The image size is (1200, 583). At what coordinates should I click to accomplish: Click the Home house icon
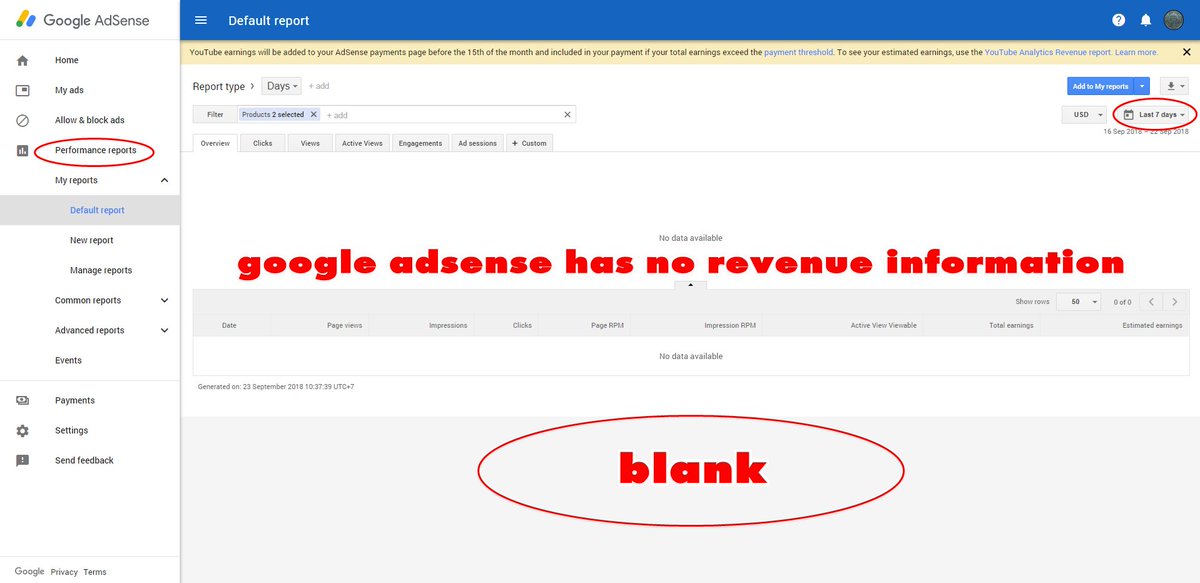coord(22,60)
